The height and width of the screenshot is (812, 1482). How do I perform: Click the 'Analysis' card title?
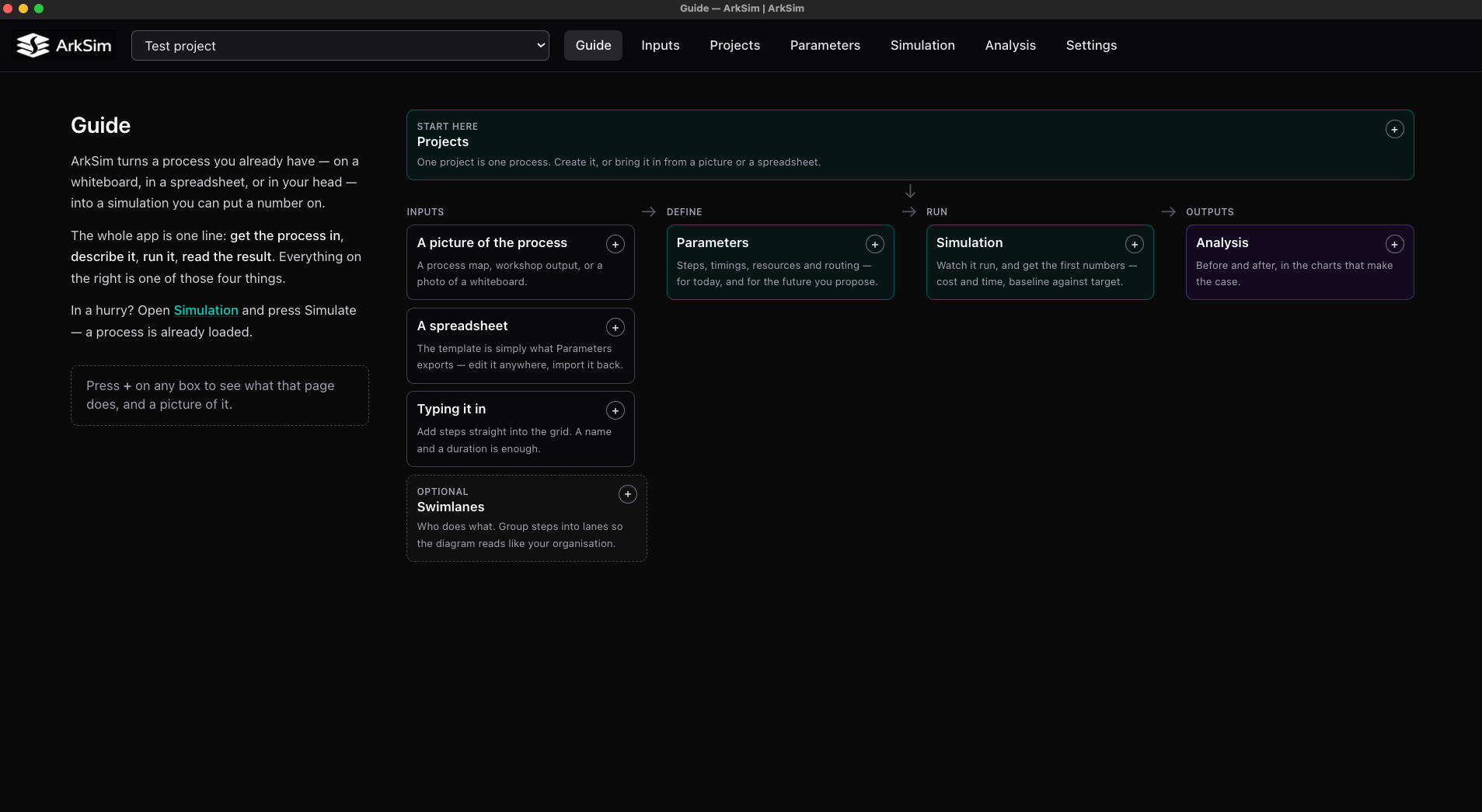point(1222,242)
